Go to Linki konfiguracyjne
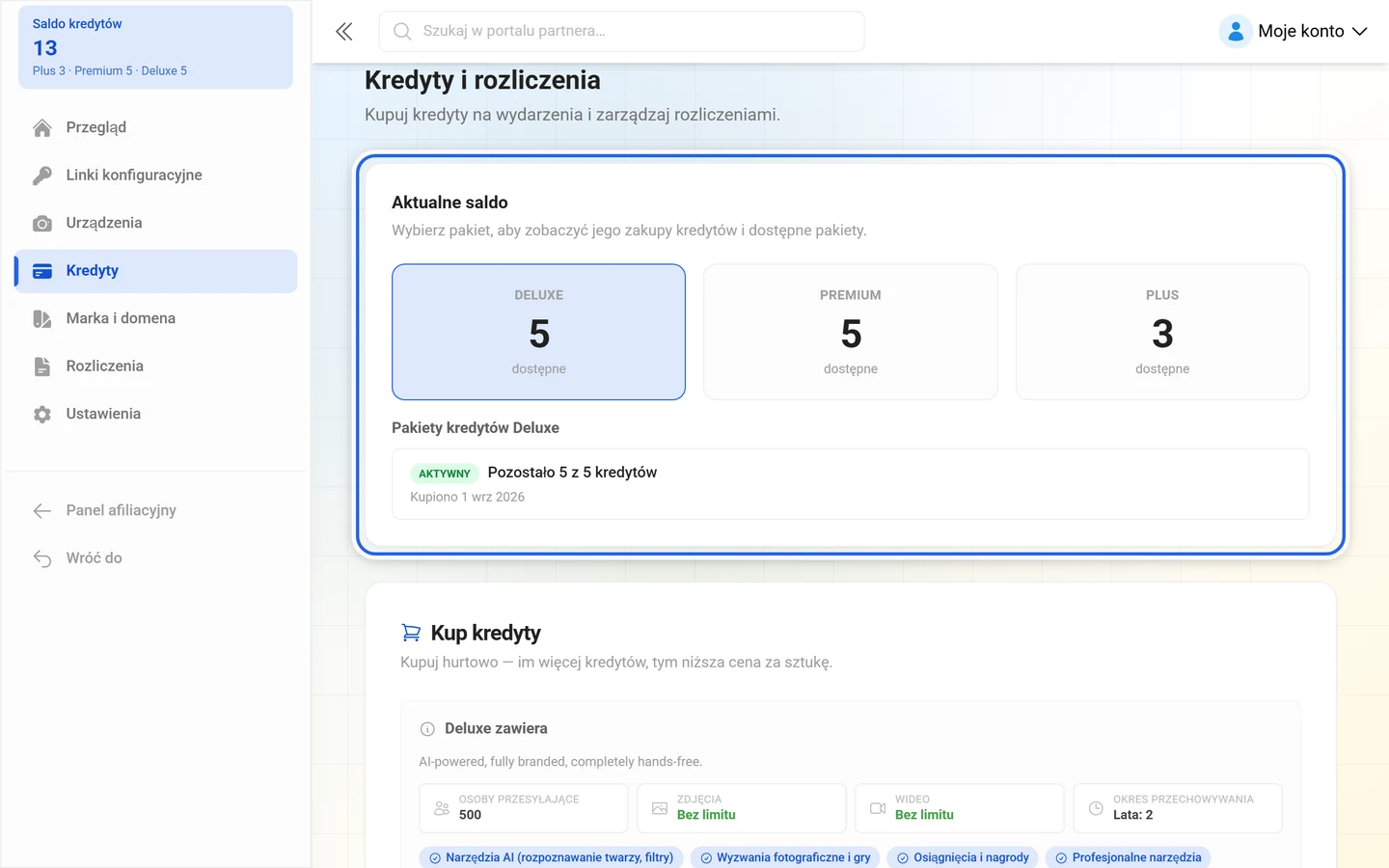 156,176
